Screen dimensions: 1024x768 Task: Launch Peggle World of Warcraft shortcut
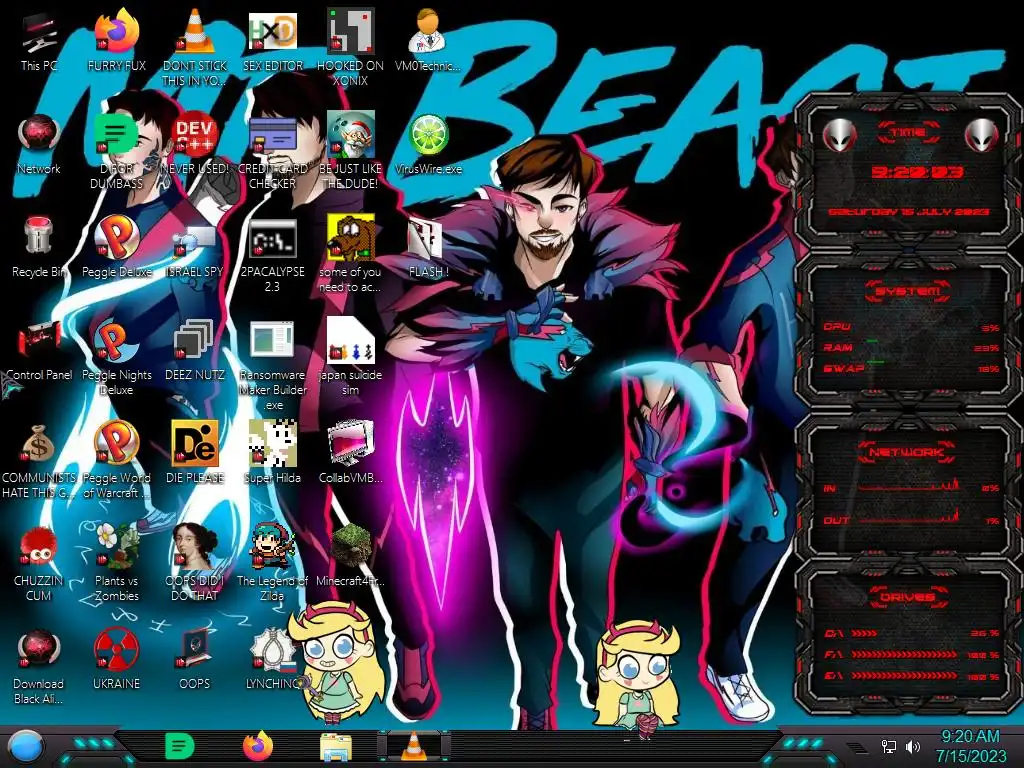(117, 460)
